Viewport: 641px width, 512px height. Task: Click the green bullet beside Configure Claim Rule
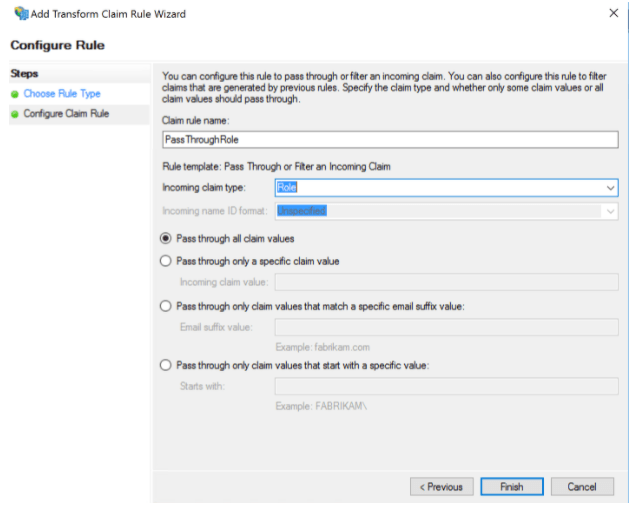pyautogui.click(x=15, y=114)
